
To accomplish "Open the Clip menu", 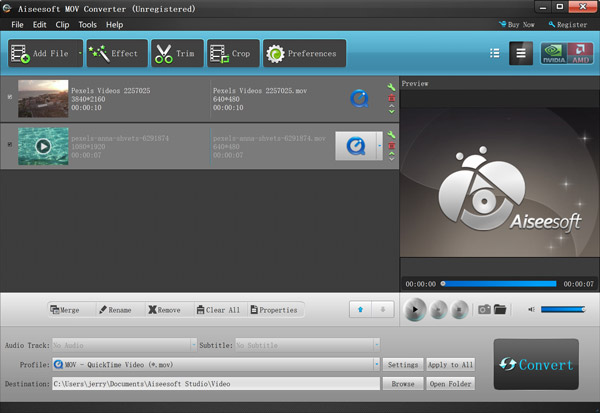I will click(x=62, y=24).
